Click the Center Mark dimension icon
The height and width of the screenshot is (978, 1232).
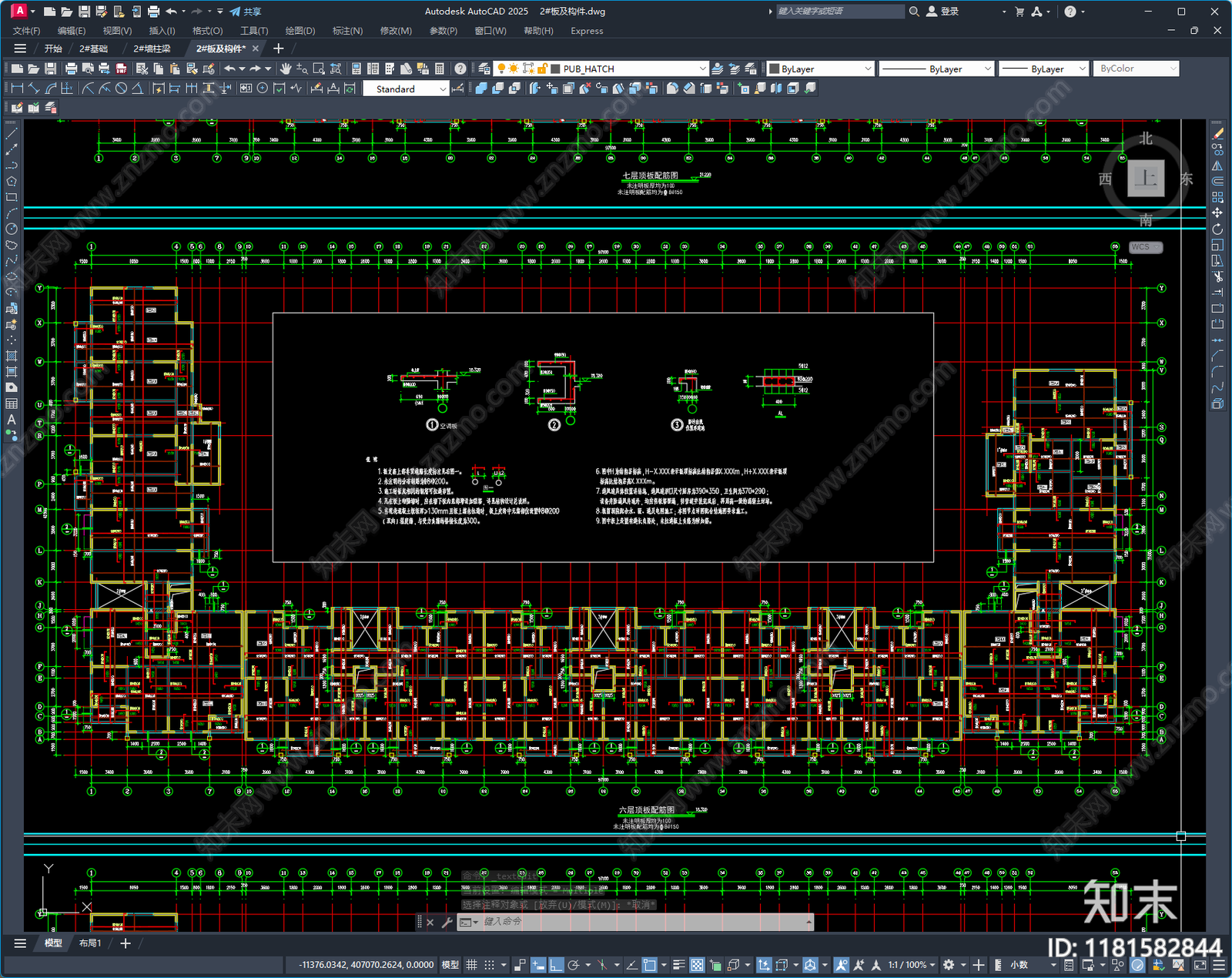click(263, 89)
